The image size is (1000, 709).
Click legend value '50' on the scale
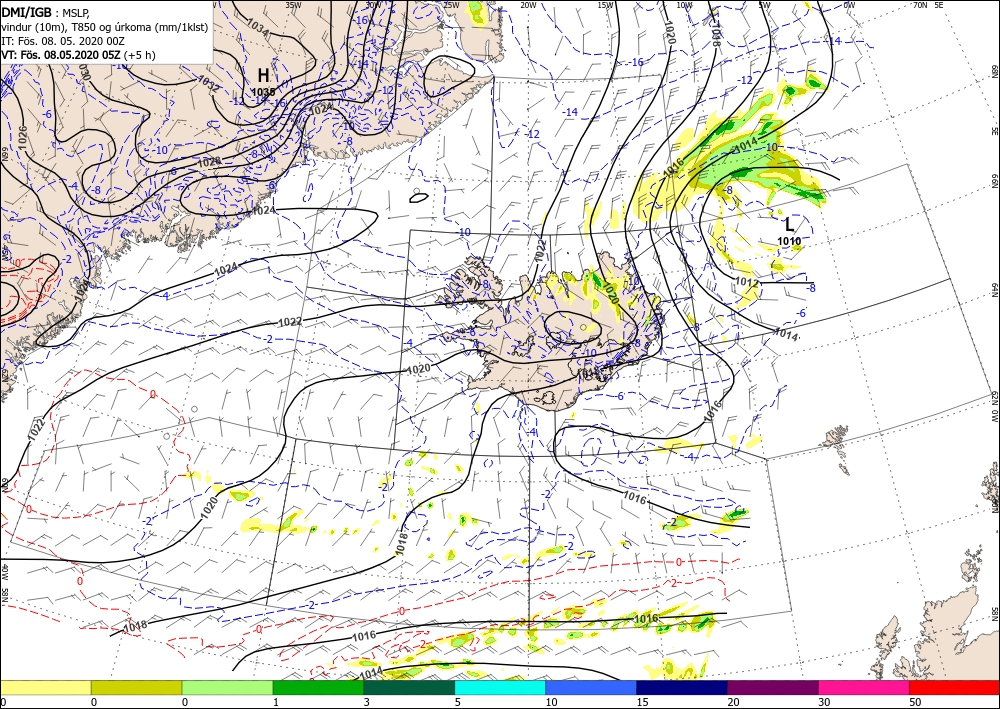[915, 702]
